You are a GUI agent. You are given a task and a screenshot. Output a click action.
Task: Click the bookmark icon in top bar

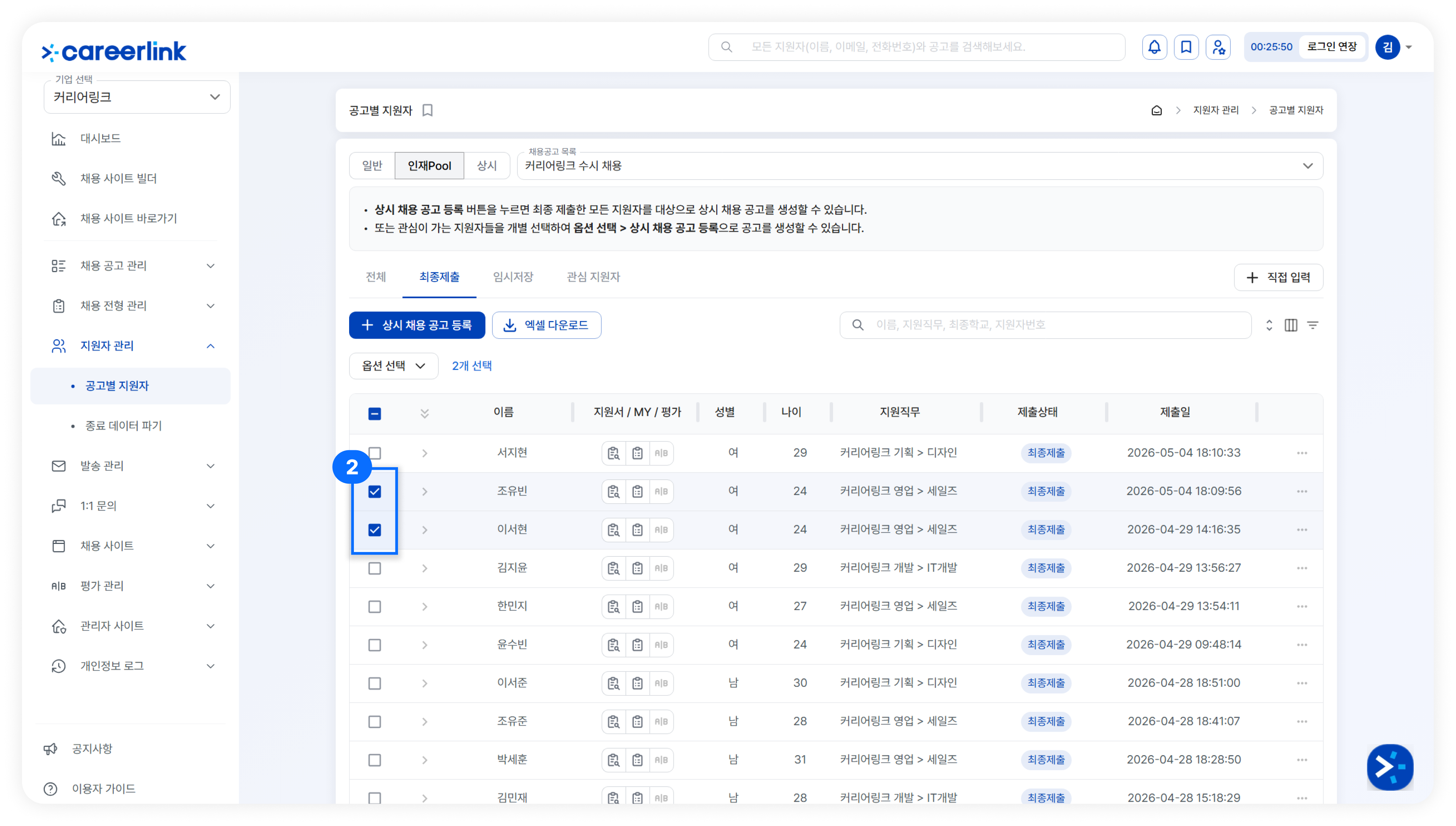click(x=1186, y=47)
